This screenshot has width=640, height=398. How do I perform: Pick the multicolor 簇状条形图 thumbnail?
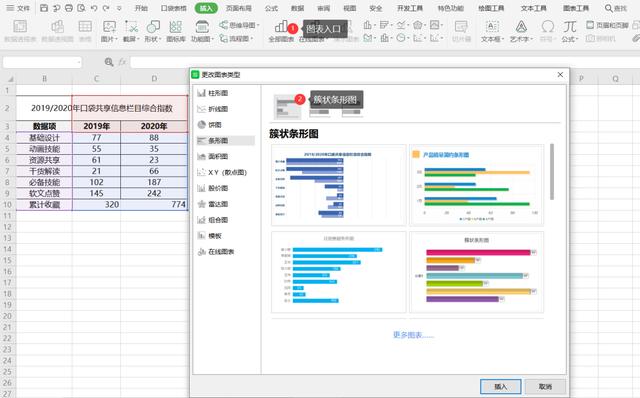click(476, 272)
